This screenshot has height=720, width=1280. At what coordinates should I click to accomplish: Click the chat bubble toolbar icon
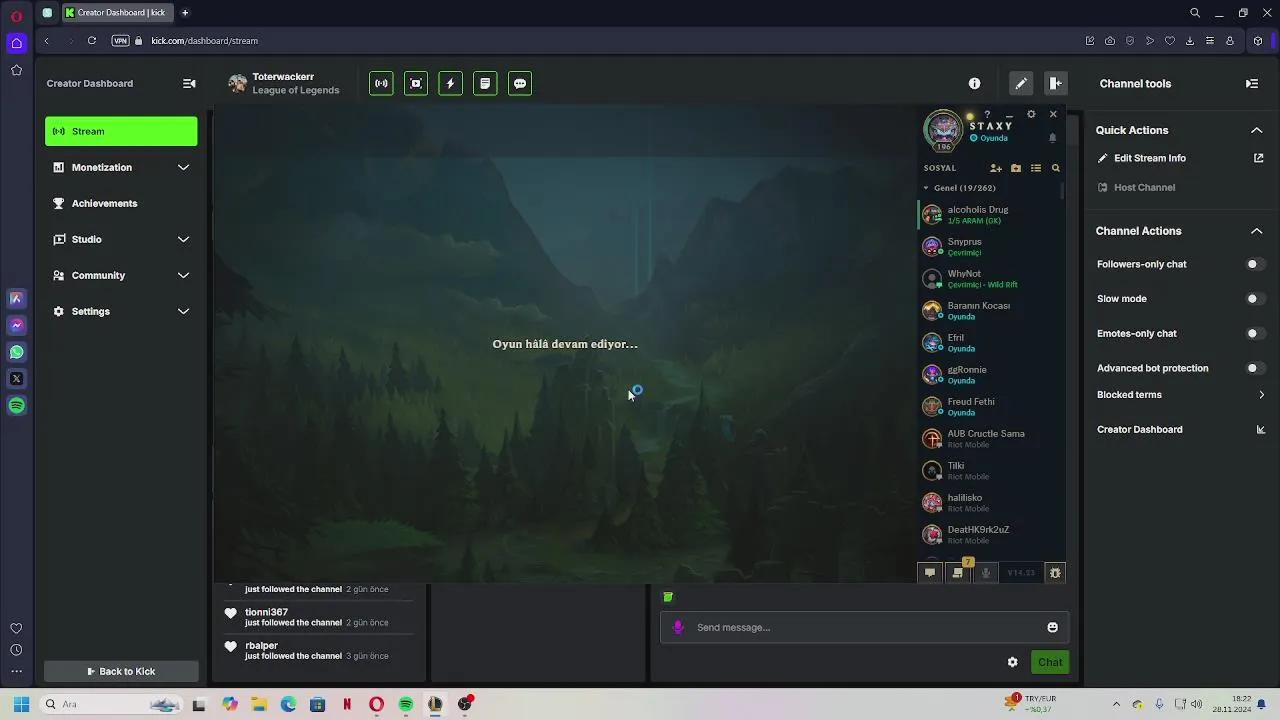520,84
